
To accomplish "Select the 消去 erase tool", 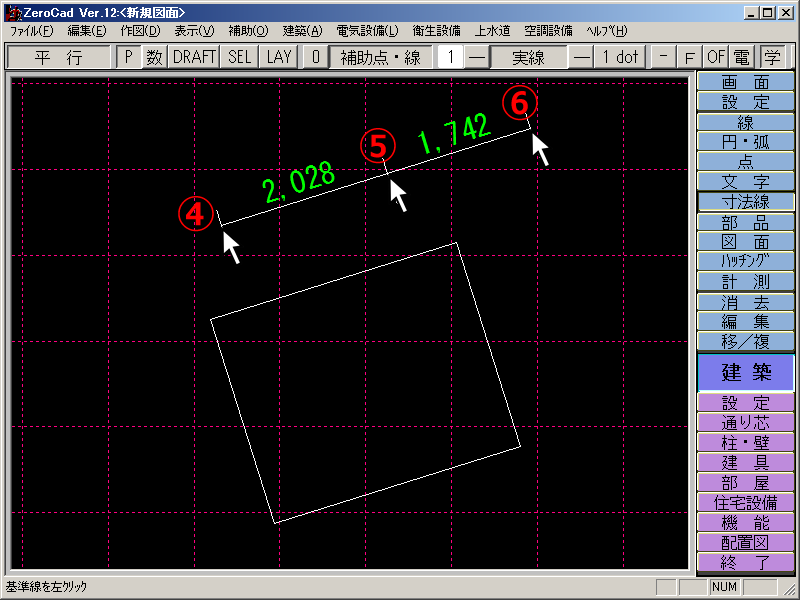I will [x=745, y=302].
